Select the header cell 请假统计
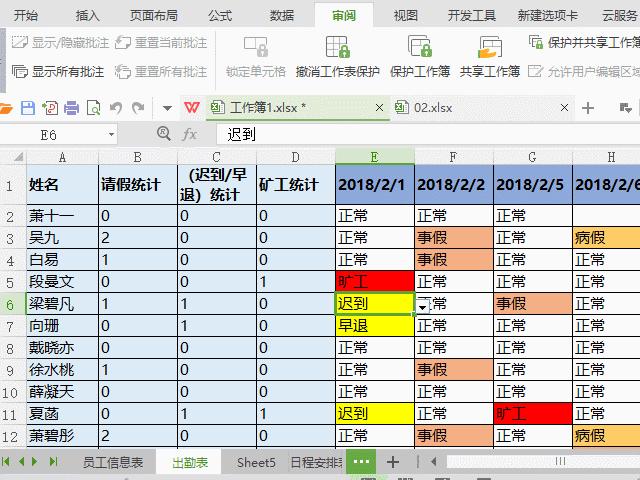Image resolution: width=640 pixels, height=480 pixels. [138, 184]
